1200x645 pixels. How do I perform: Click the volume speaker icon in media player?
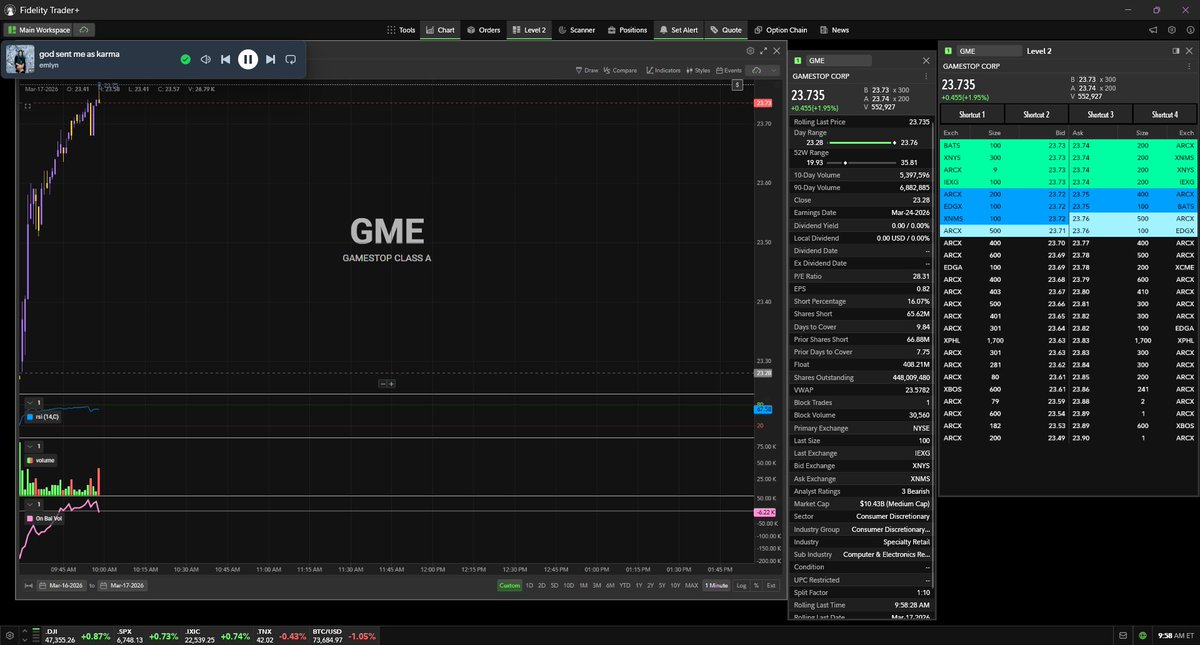(x=205, y=59)
